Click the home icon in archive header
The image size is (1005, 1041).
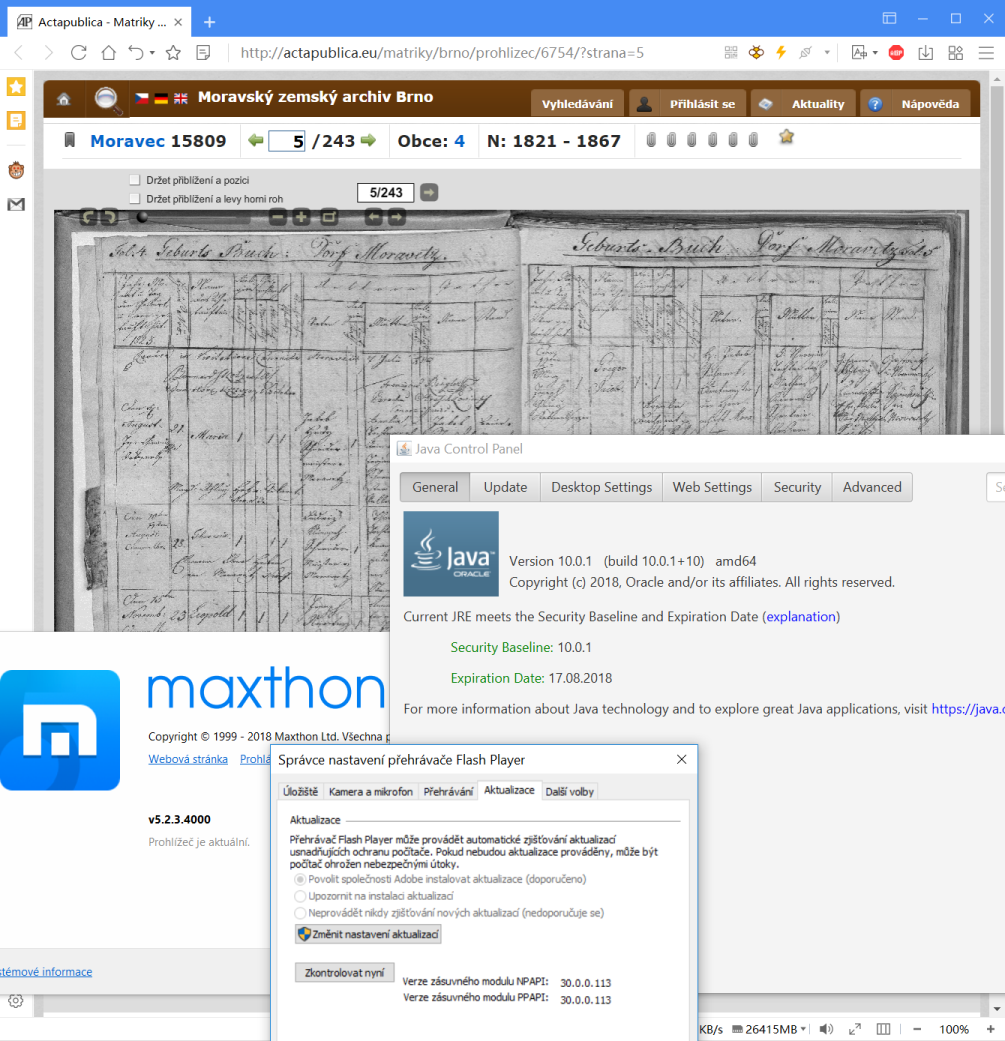[x=64, y=100]
